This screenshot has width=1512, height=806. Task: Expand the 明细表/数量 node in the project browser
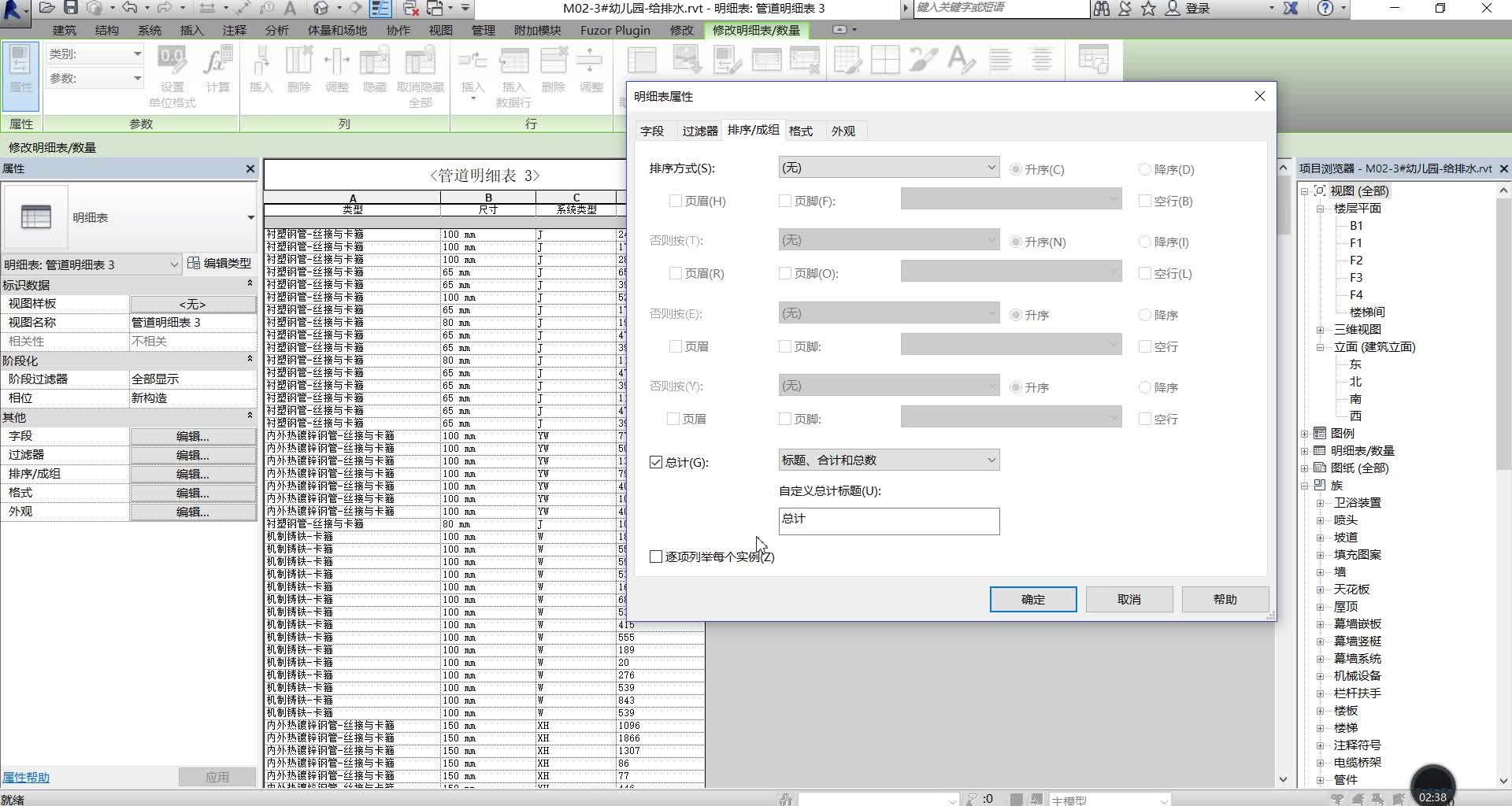click(x=1305, y=451)
